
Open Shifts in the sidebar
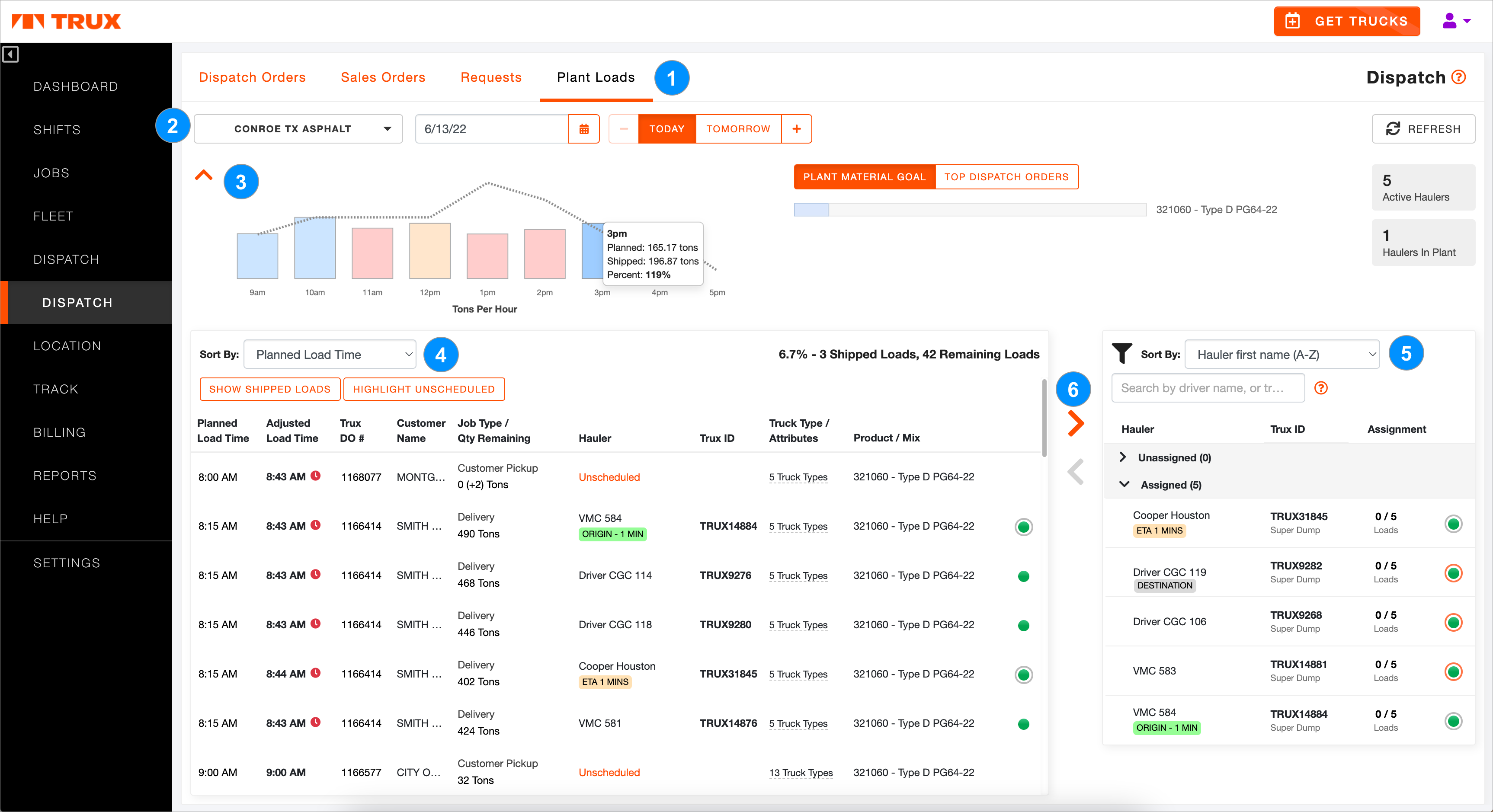57,130
